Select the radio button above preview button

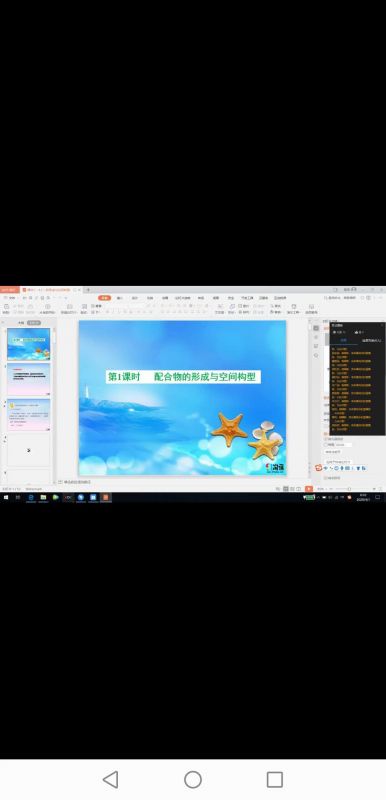tap(326, 445)
